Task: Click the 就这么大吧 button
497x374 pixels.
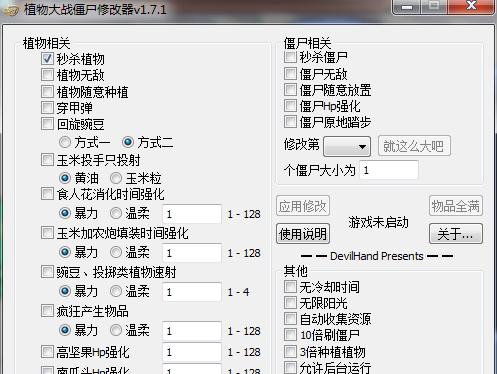Action: (414, 146)
